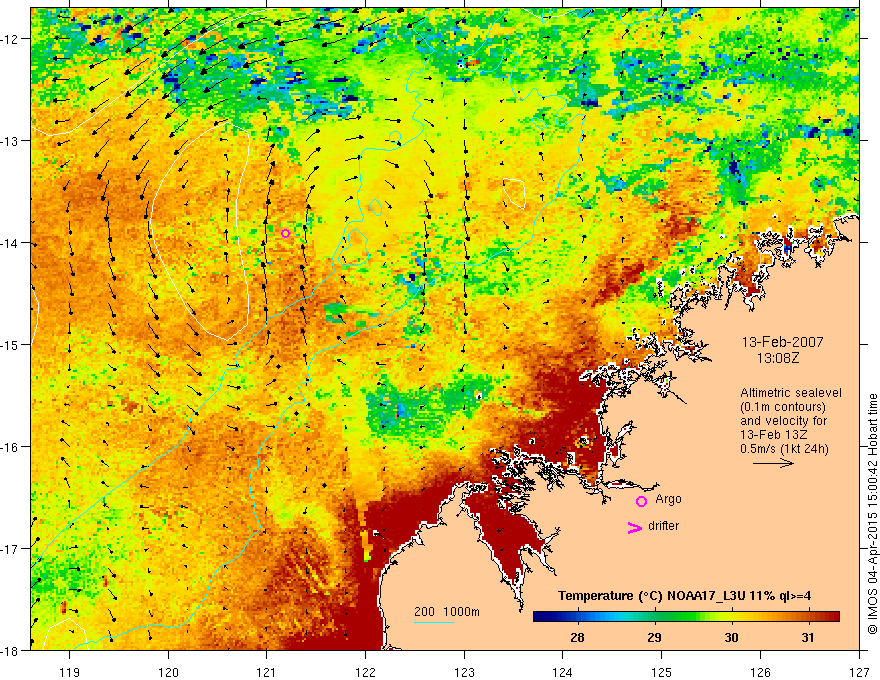Click the longitude '126' axis label
Image resolution: width=880 pixels, height=680 pixels.
click(760, 672)
